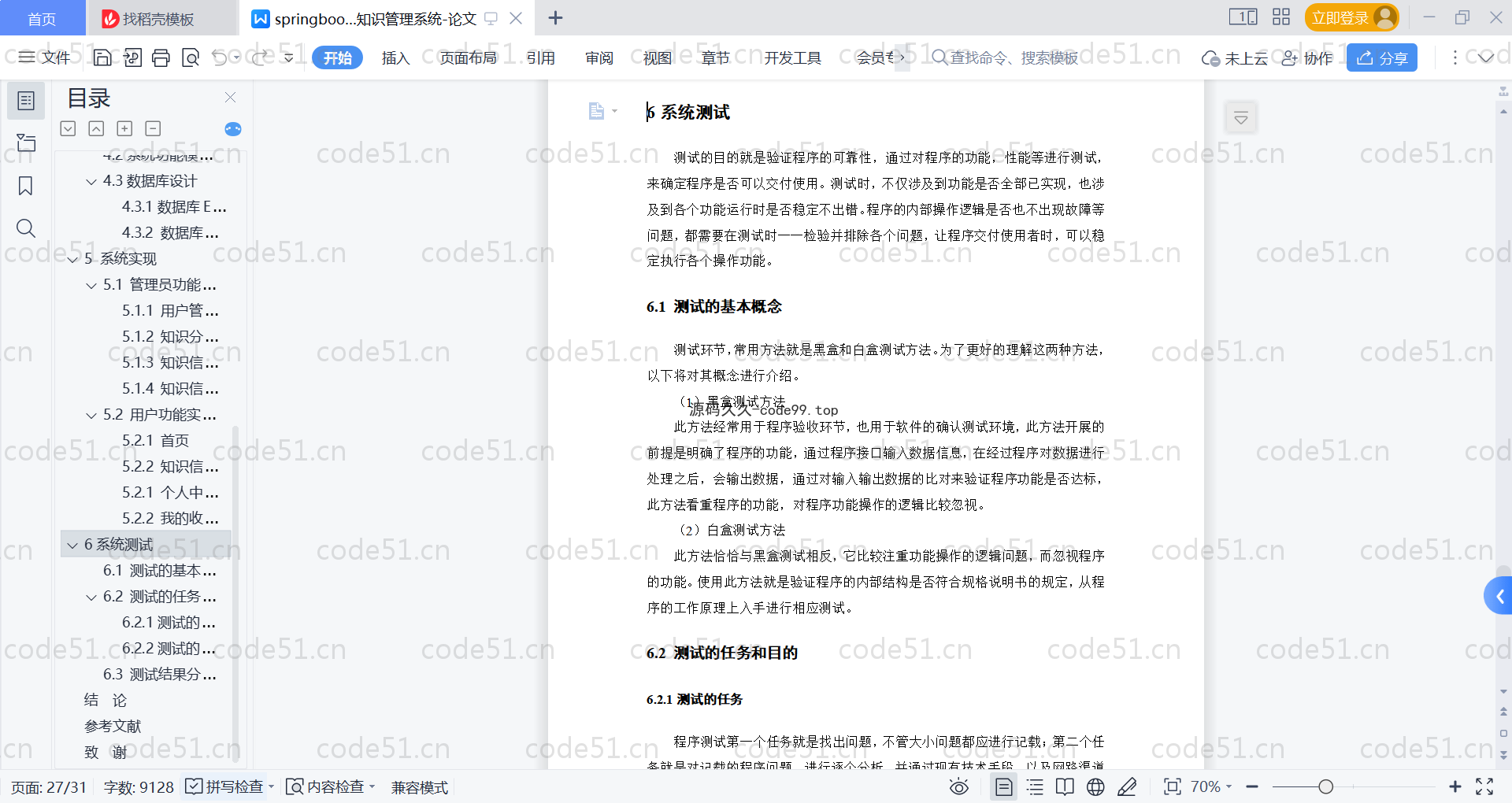1512x803 pixels.
Task: Switch to page layout view
Action: pos(1004,786)
